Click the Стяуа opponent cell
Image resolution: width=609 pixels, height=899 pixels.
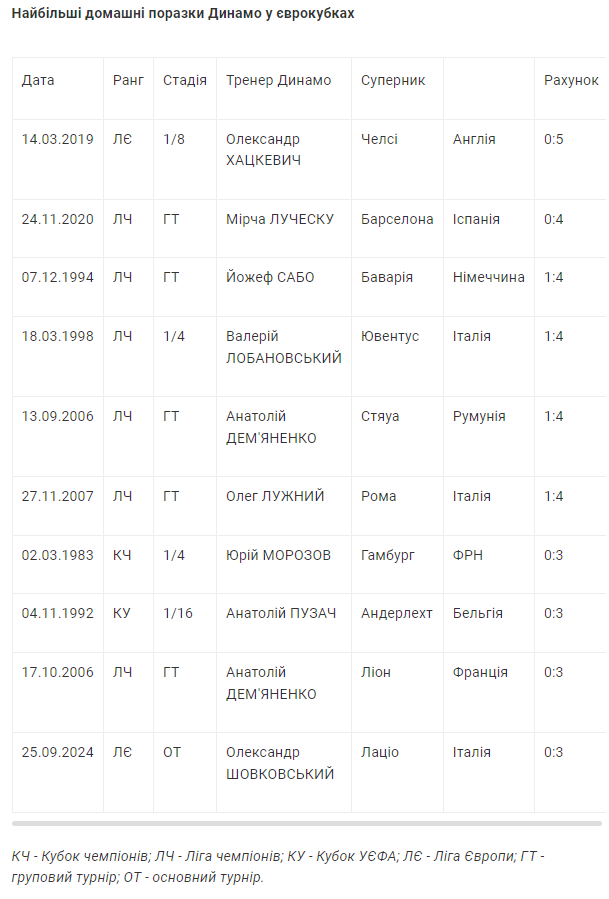click(380, 416)
